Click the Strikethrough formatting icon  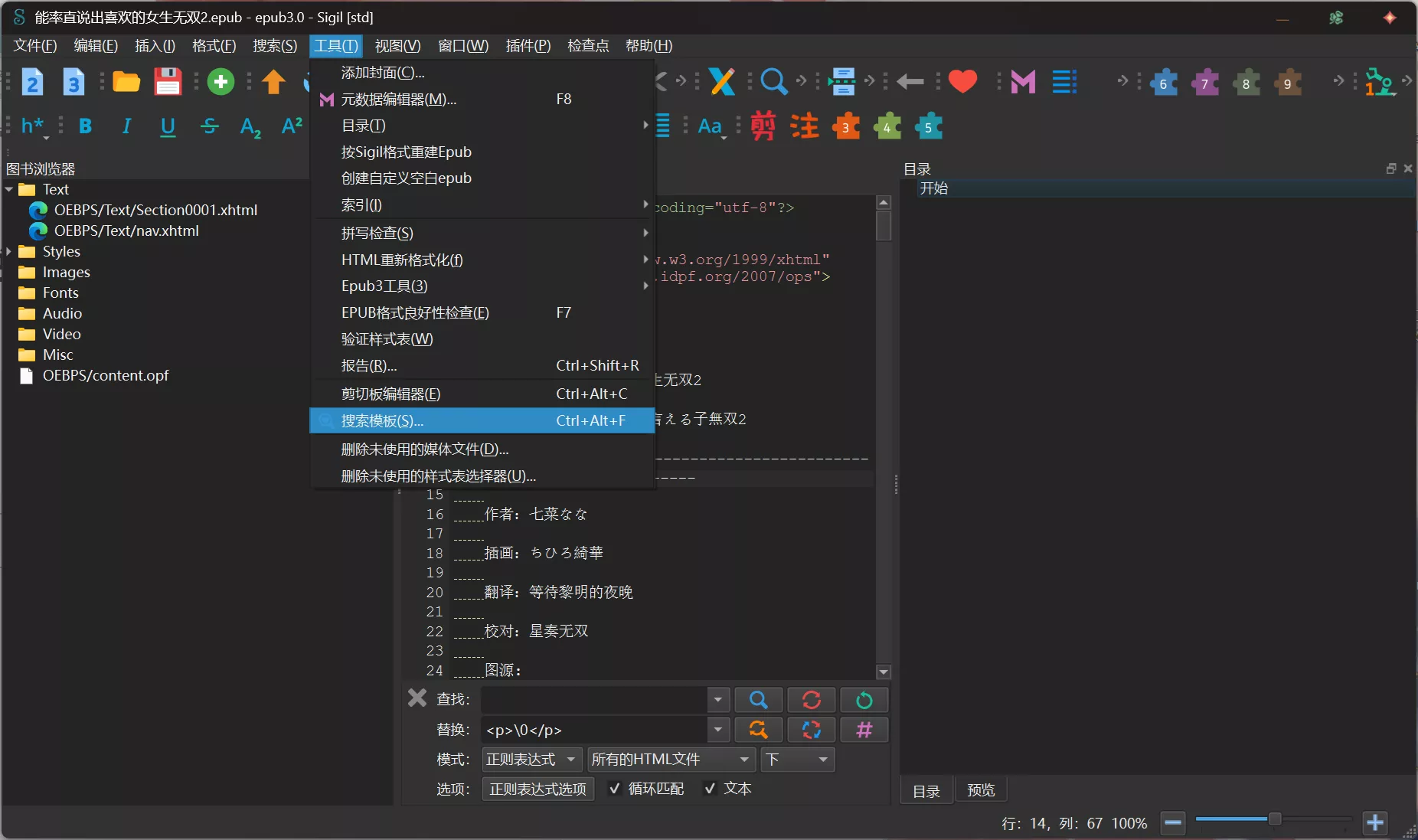(209, 126)
